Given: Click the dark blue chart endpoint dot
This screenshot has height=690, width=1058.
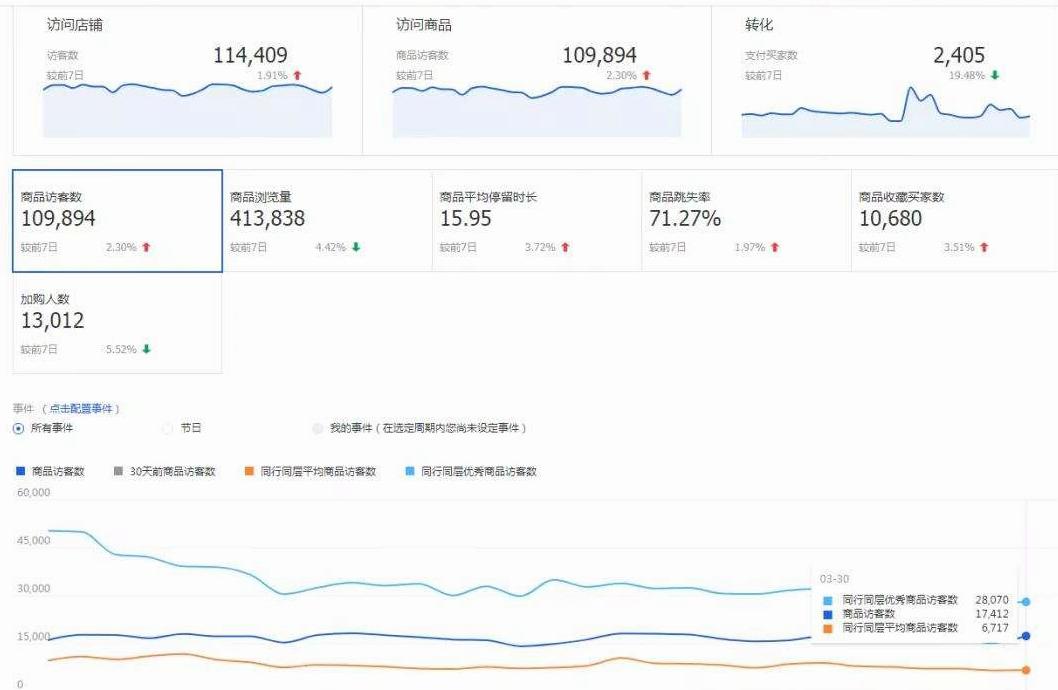Looking at the screenshot, I should pyautogui.click(x=1026, y=636).
